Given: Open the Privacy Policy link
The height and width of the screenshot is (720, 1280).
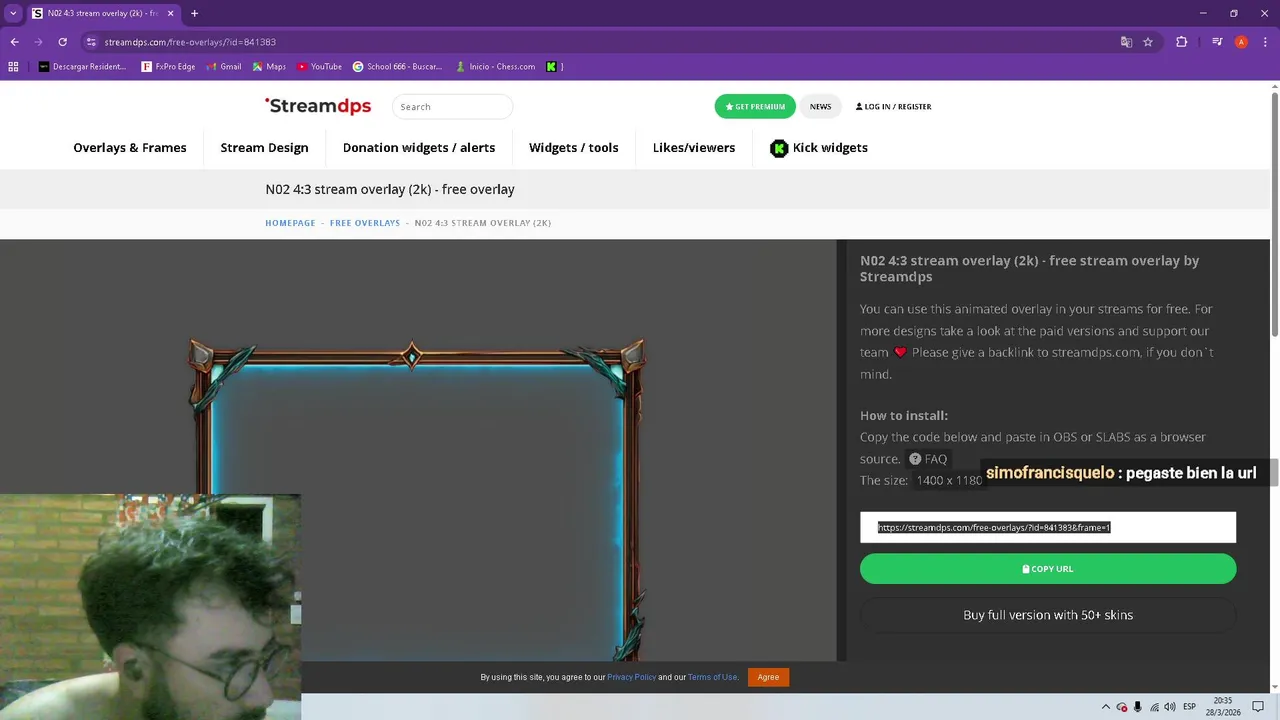Looking at the screenshot, I should tap(631, 677).
